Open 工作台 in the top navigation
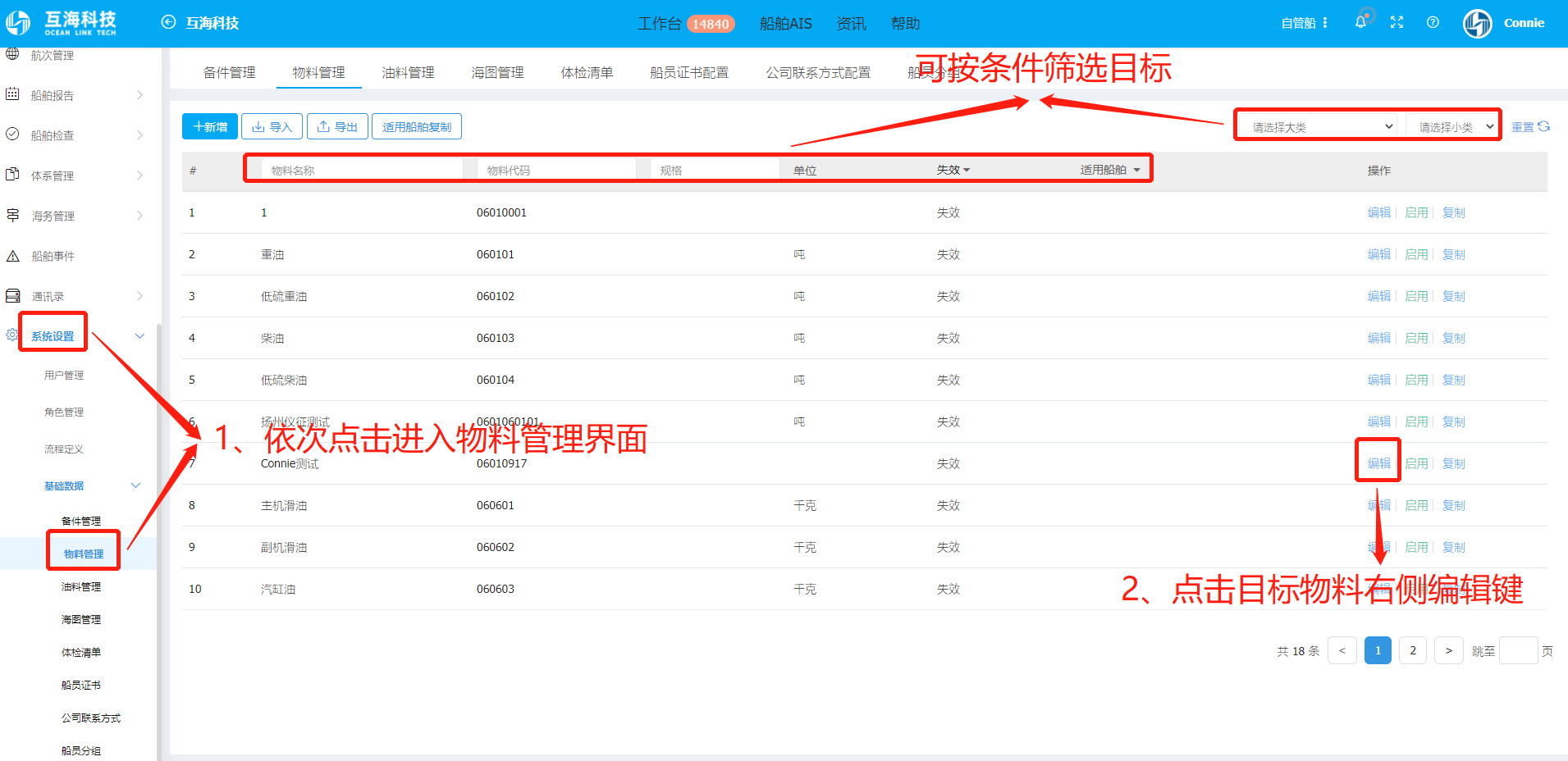Screen dimensions: 1568x761 pos(660,24)
